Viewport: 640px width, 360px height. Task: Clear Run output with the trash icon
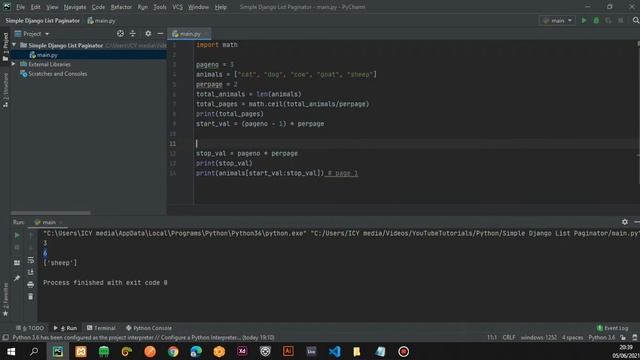click(31, 296)
